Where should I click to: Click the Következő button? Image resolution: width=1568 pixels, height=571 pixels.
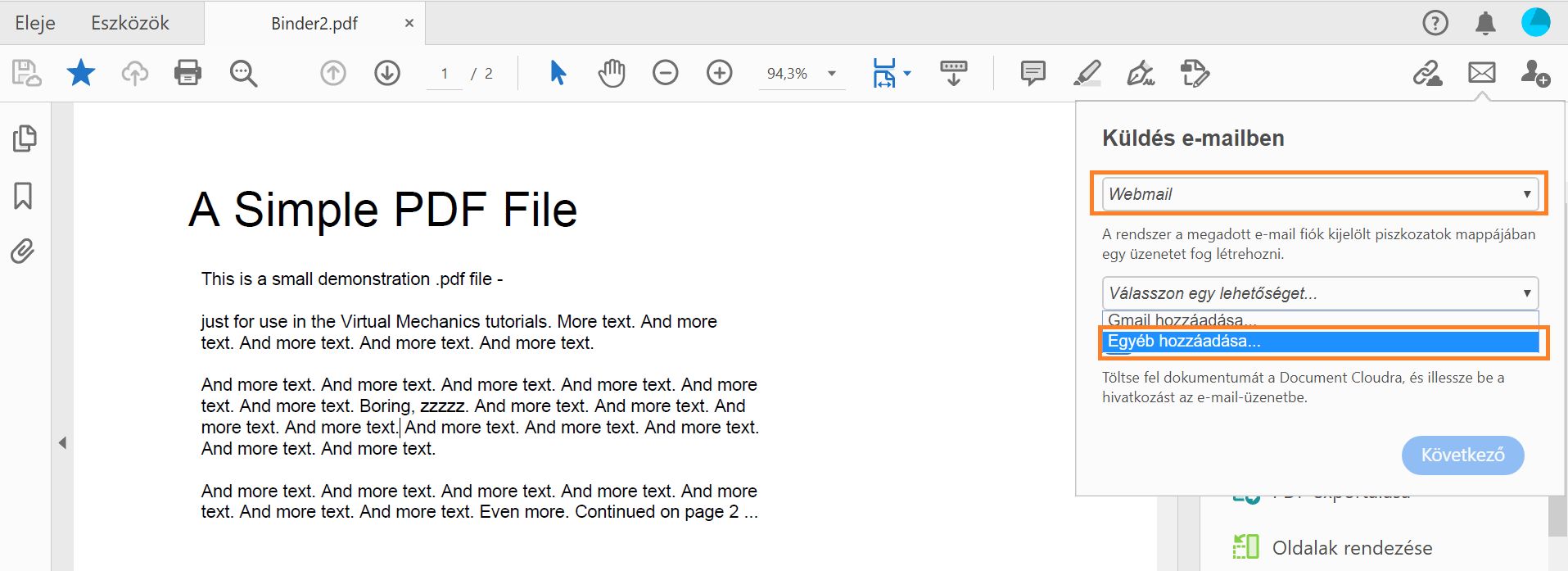coord(1462,455)
